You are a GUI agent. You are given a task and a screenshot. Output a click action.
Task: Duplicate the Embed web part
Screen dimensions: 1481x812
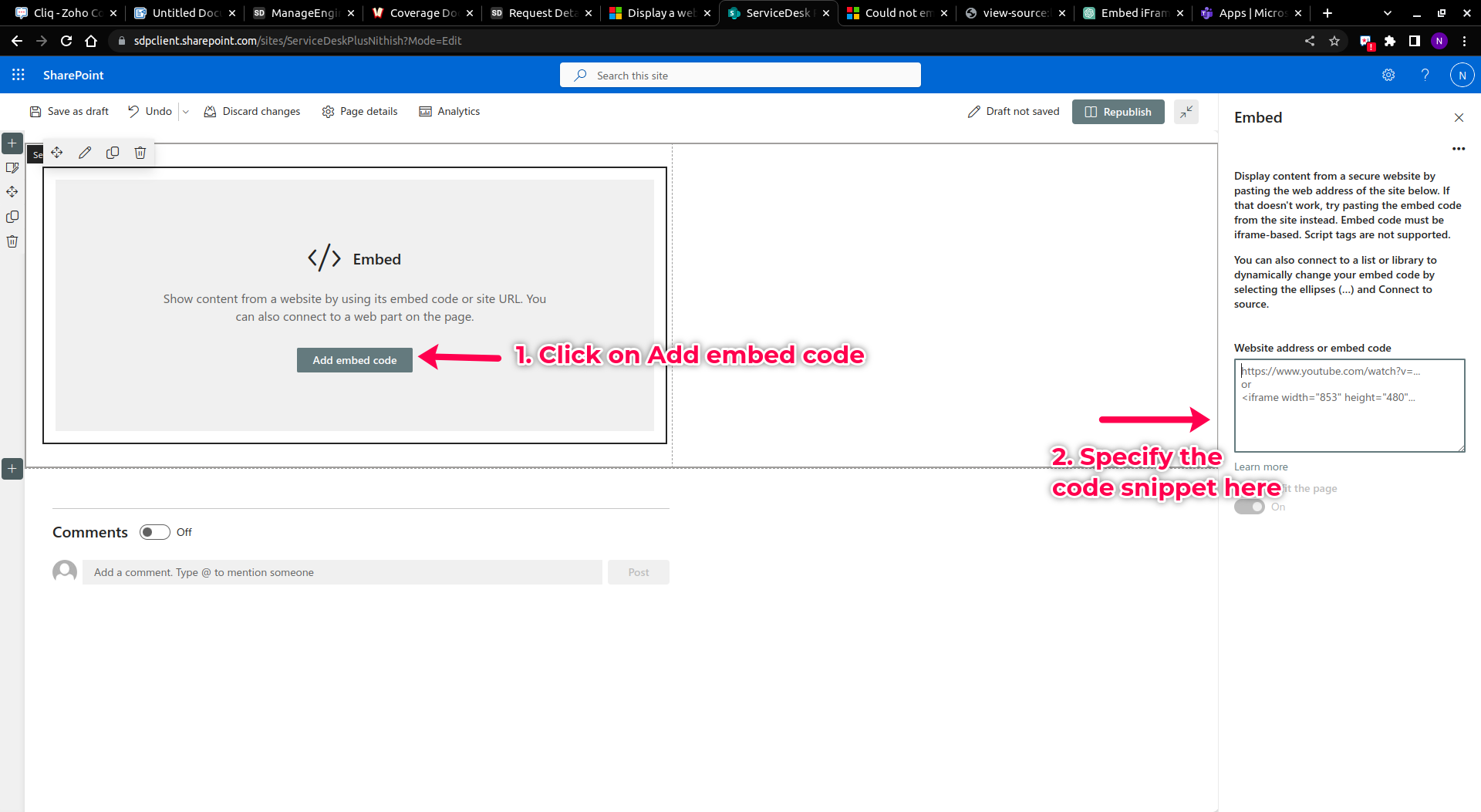click(113, 153)
